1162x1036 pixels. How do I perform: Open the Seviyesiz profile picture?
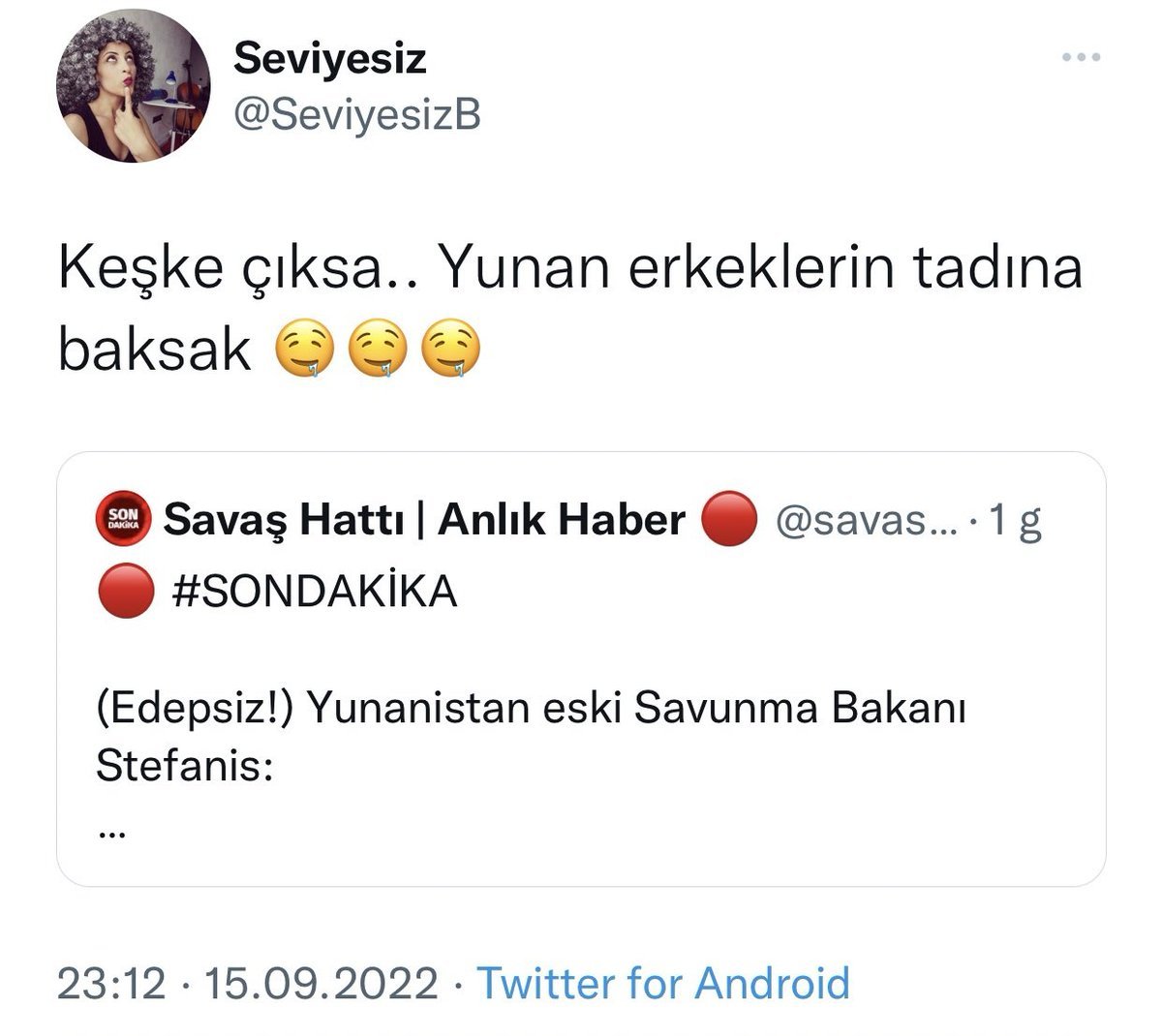(134, 92)
